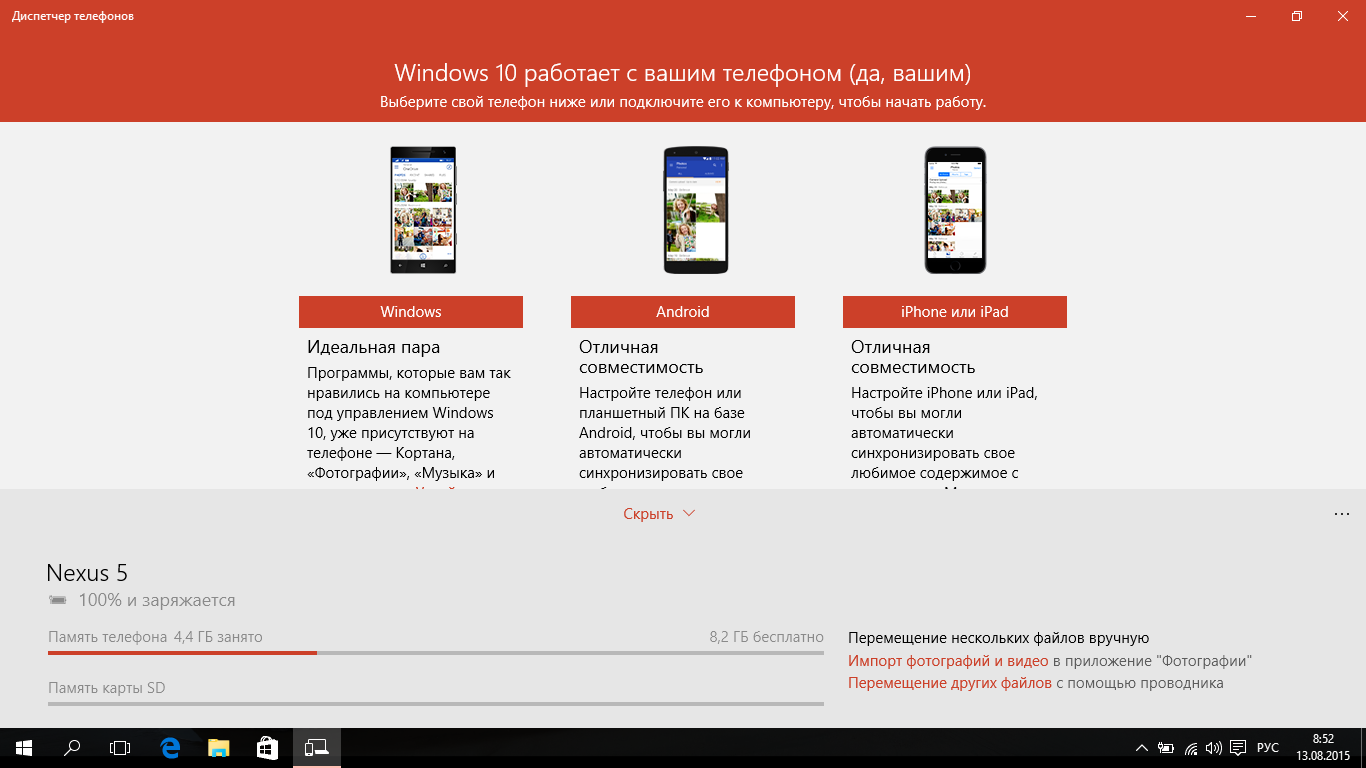The height and width of the screenshot is (768, 1366).
Task: Click the phone memory usage bar
Action: [436, 653]
